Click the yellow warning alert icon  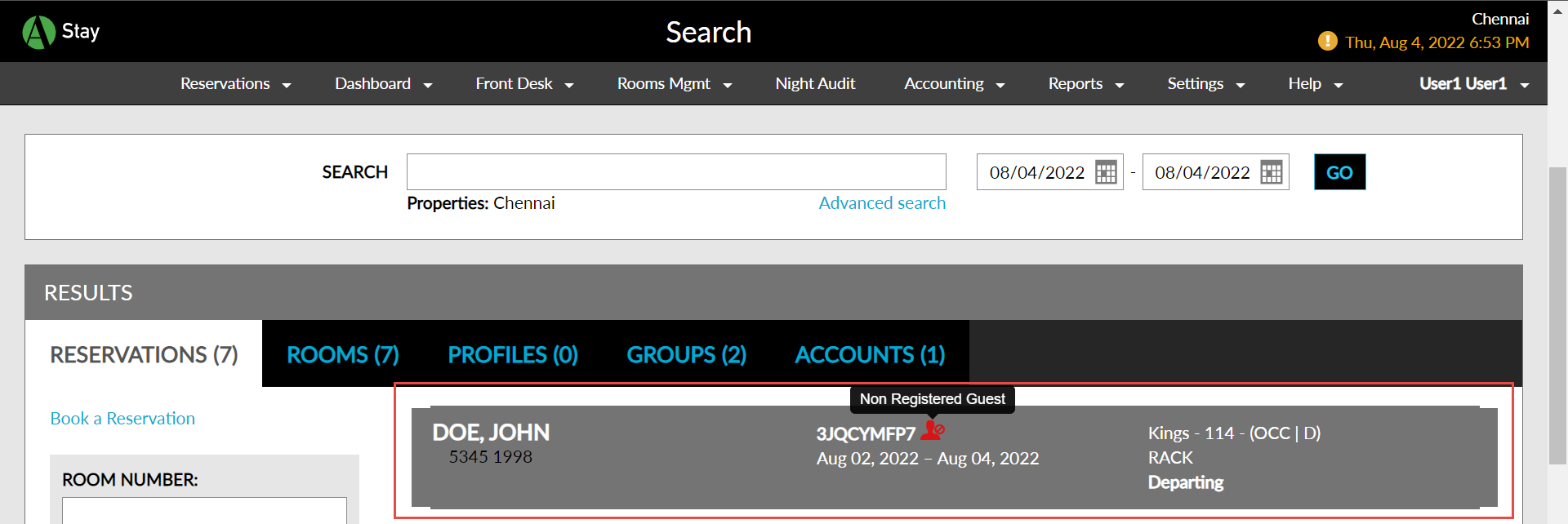point(1327,42)
